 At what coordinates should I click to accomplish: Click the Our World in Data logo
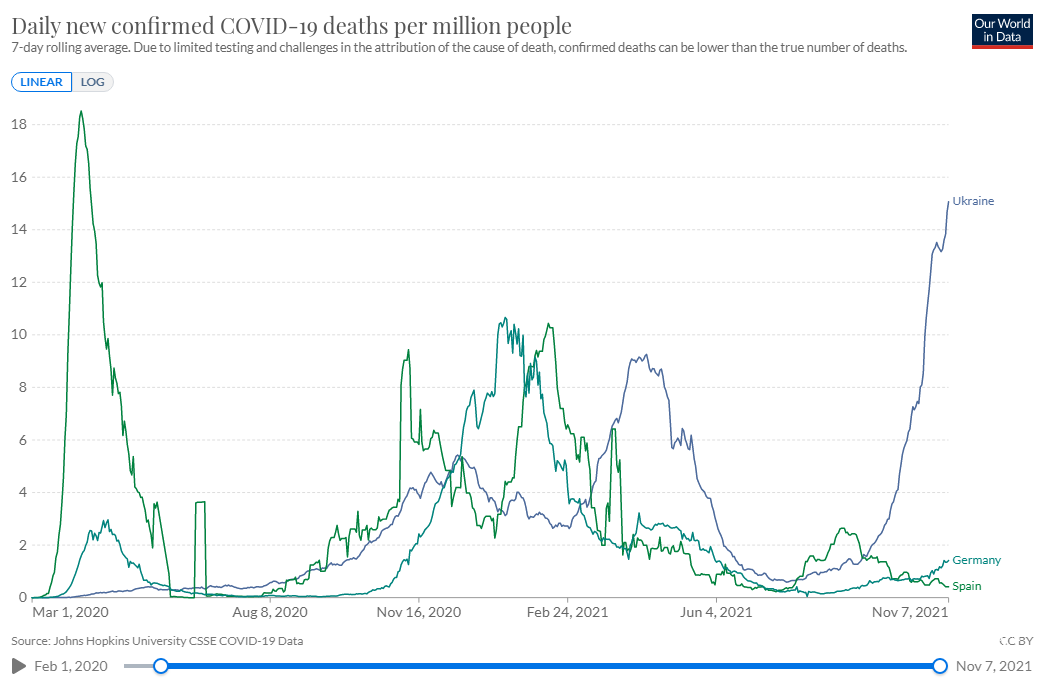pos(1002,31)
